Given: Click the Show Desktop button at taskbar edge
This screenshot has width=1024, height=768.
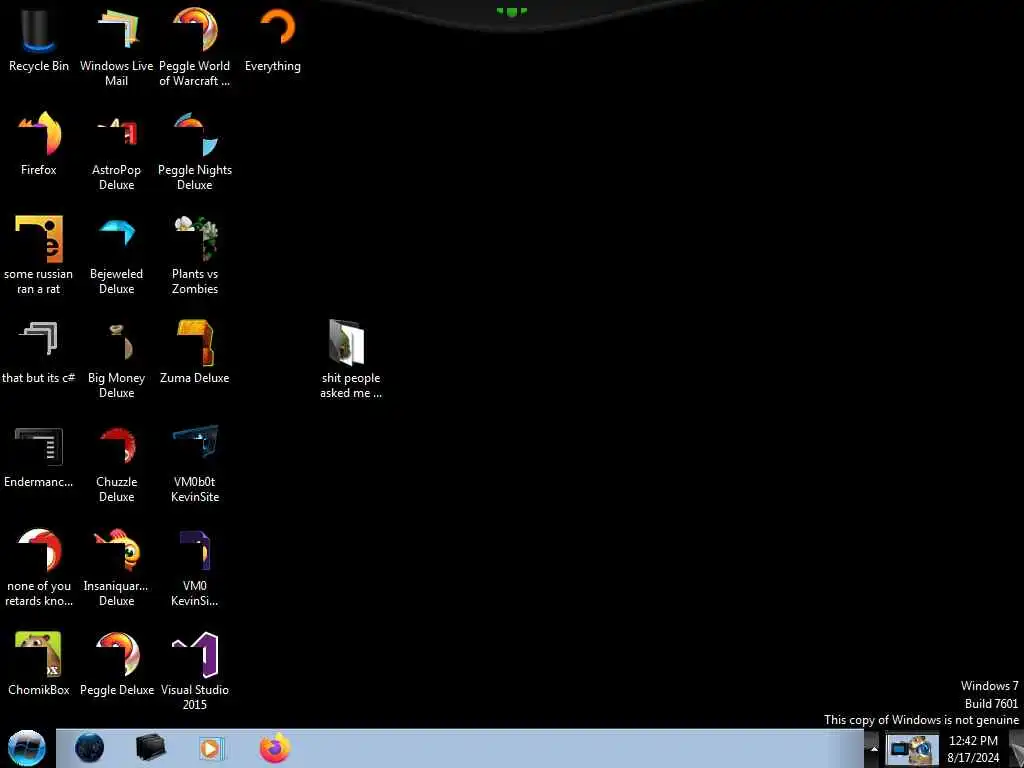Looking at the screenshot, I should point(1016,749).
